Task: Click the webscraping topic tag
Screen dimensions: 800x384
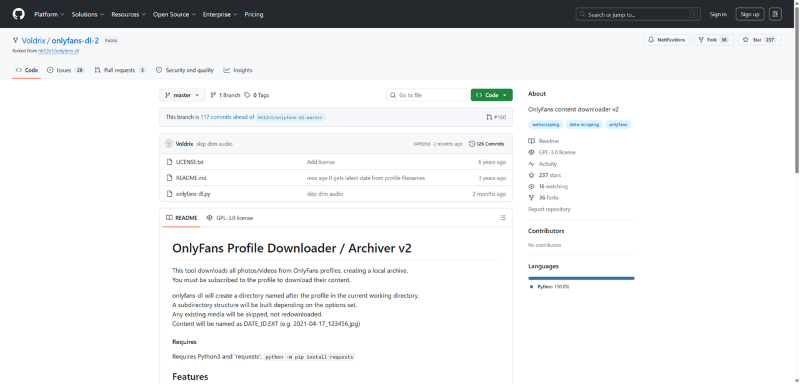Action: click(x=545, y=124)
